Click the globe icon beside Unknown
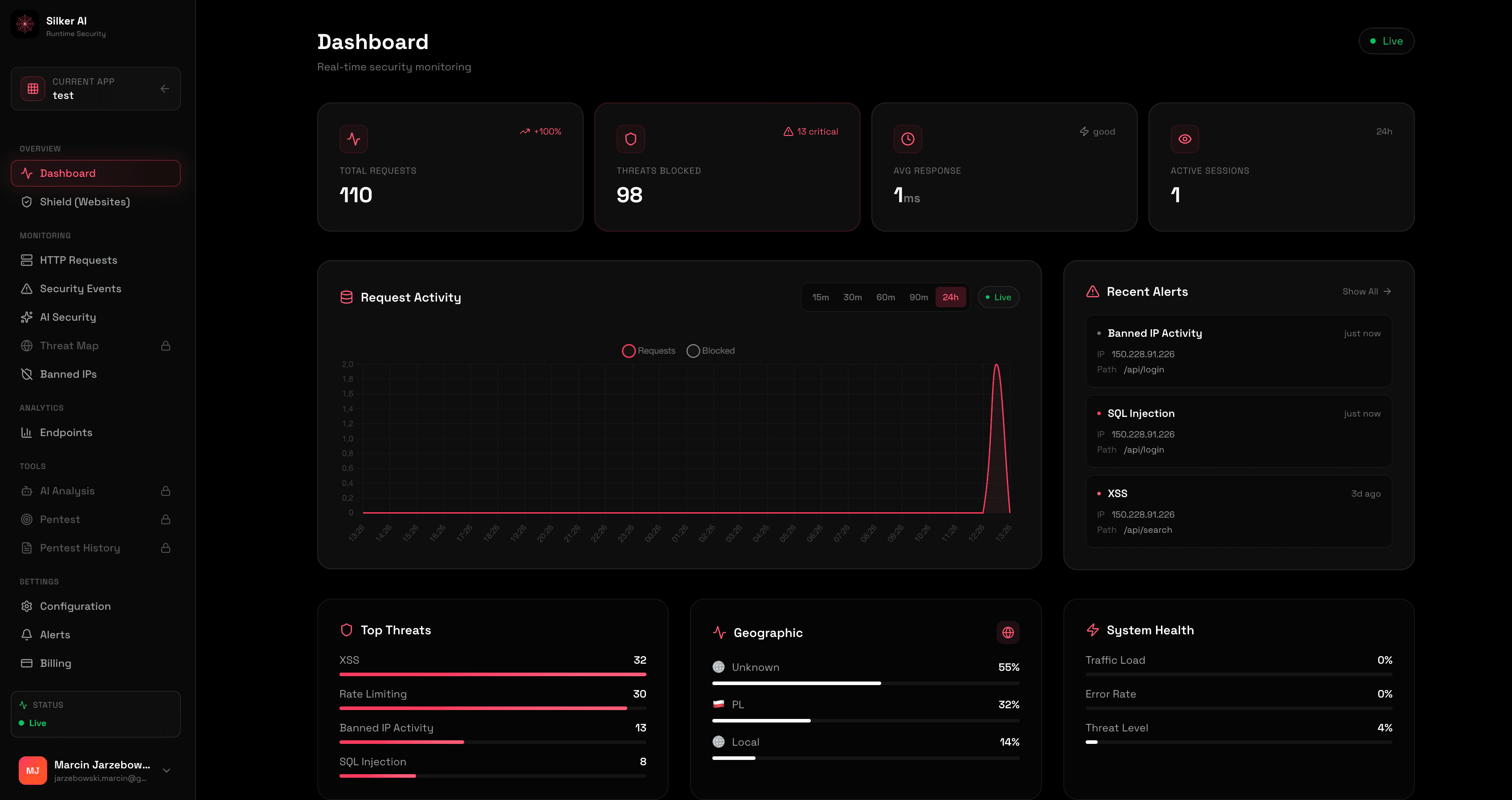The width and height of the screenshot is (1512, 800). 719,667
